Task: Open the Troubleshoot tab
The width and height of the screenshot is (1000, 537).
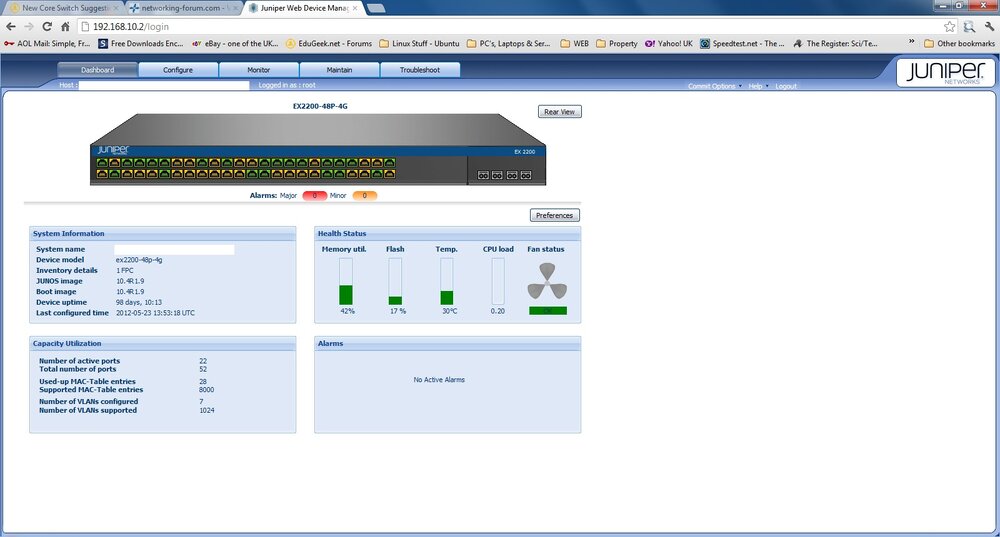Action: (420, 70)
